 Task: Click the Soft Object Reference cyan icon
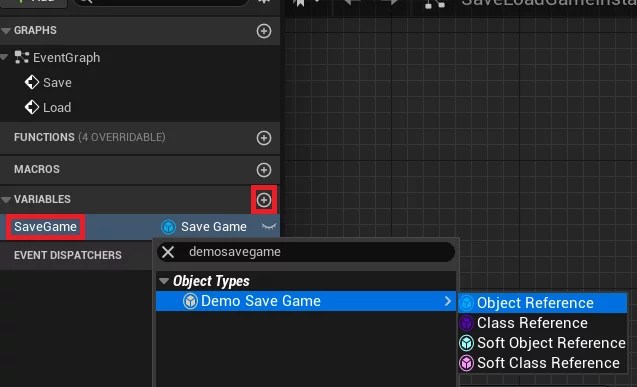pyautogui.click(x=466, y=343)
